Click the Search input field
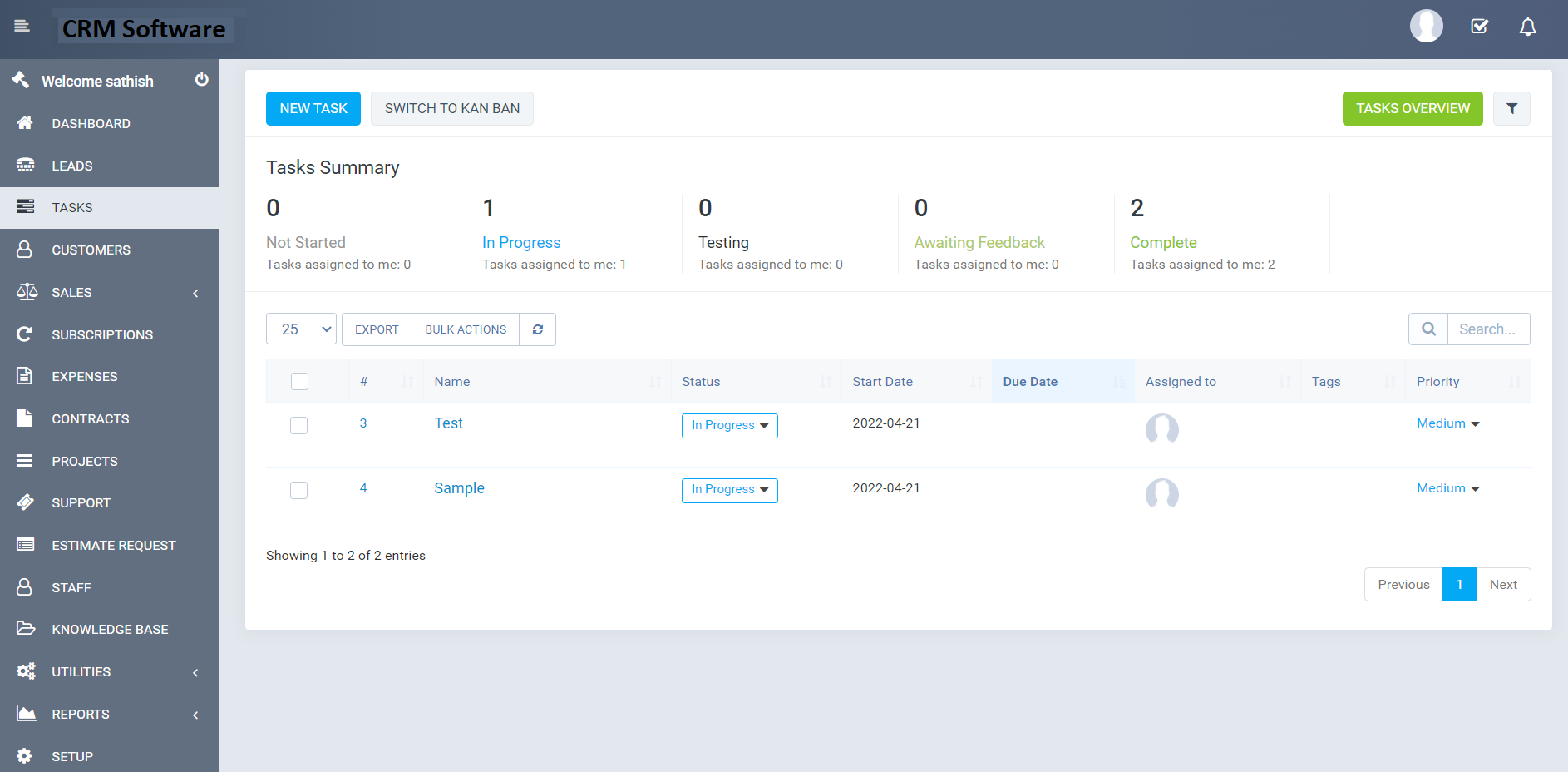The image size is (1568, 772). point(1487,329)
